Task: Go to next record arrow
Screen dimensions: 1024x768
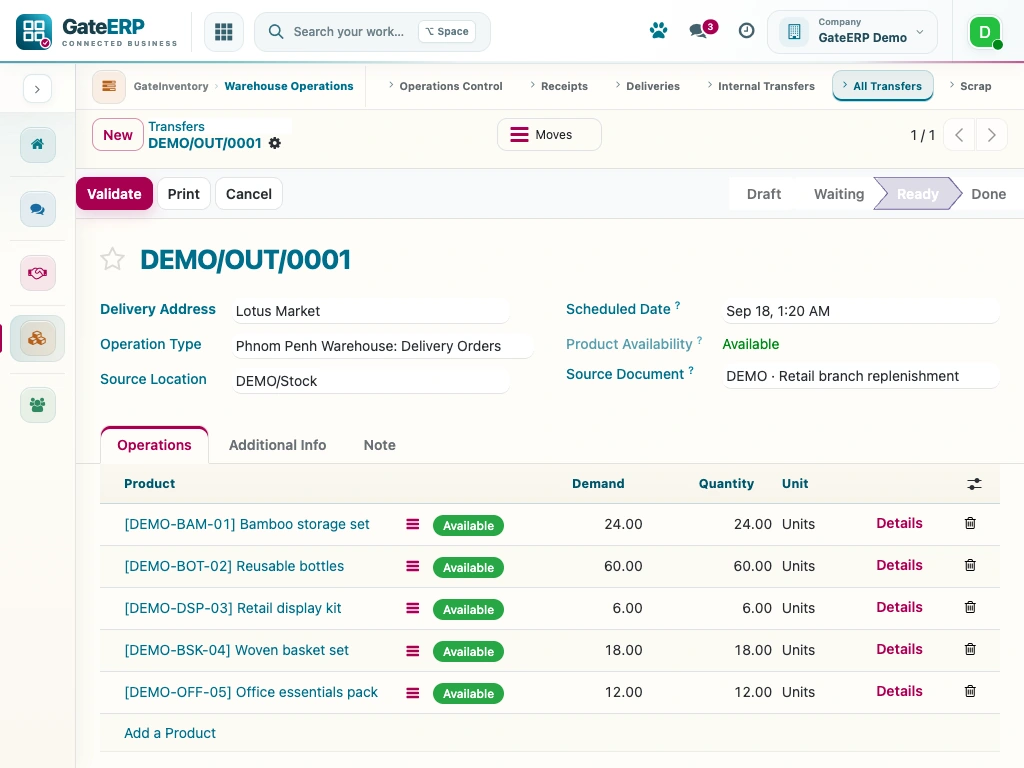Action: coord(991,135)
